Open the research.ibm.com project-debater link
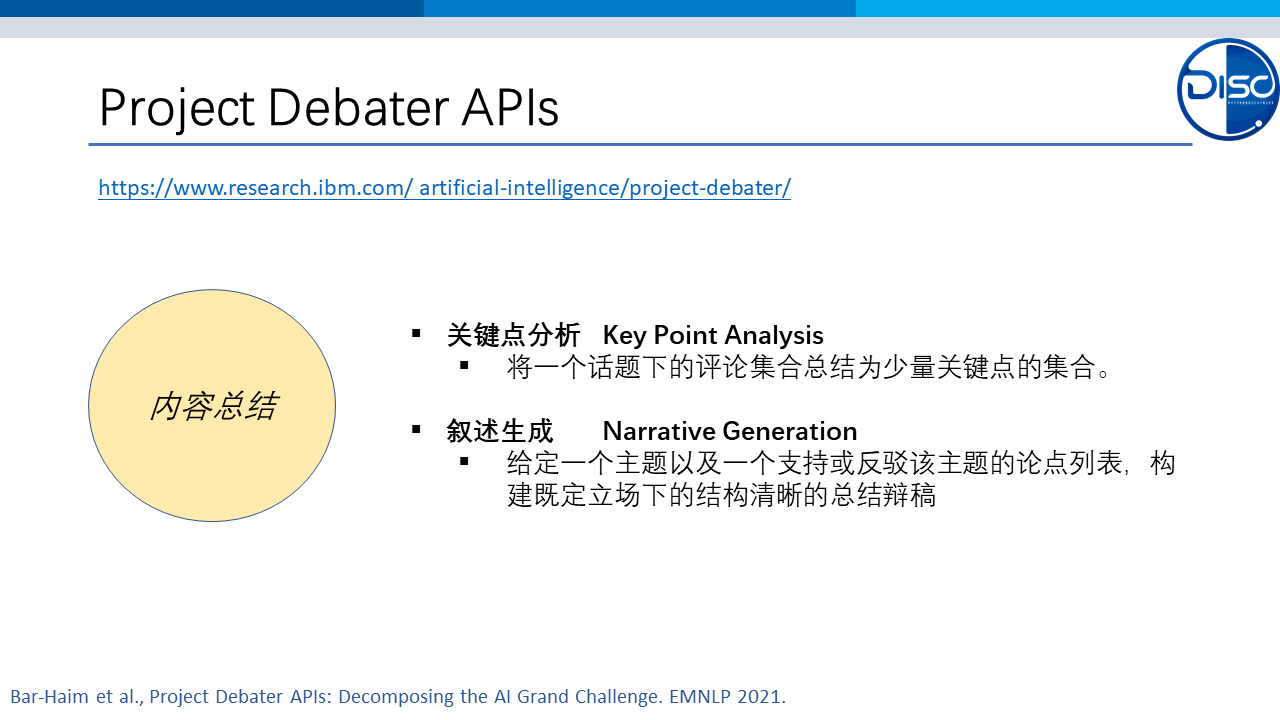Image resolution: width=1280 pixels, height=720 pixels. tap(444, 187)
